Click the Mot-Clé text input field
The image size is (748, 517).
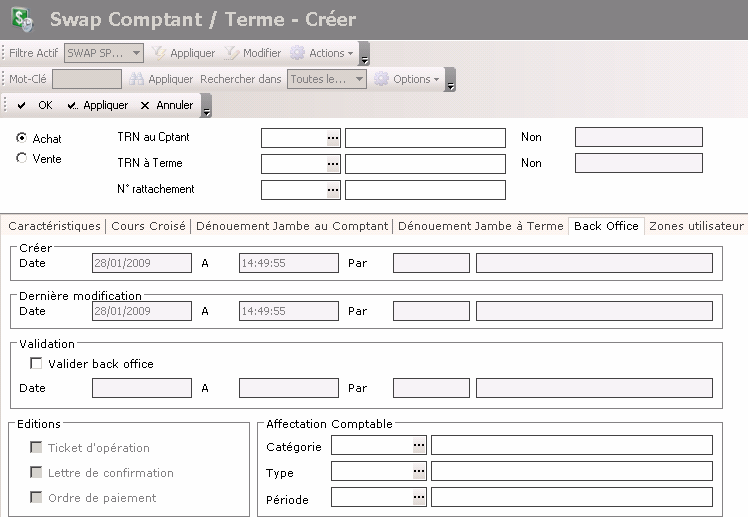[87, 79]
